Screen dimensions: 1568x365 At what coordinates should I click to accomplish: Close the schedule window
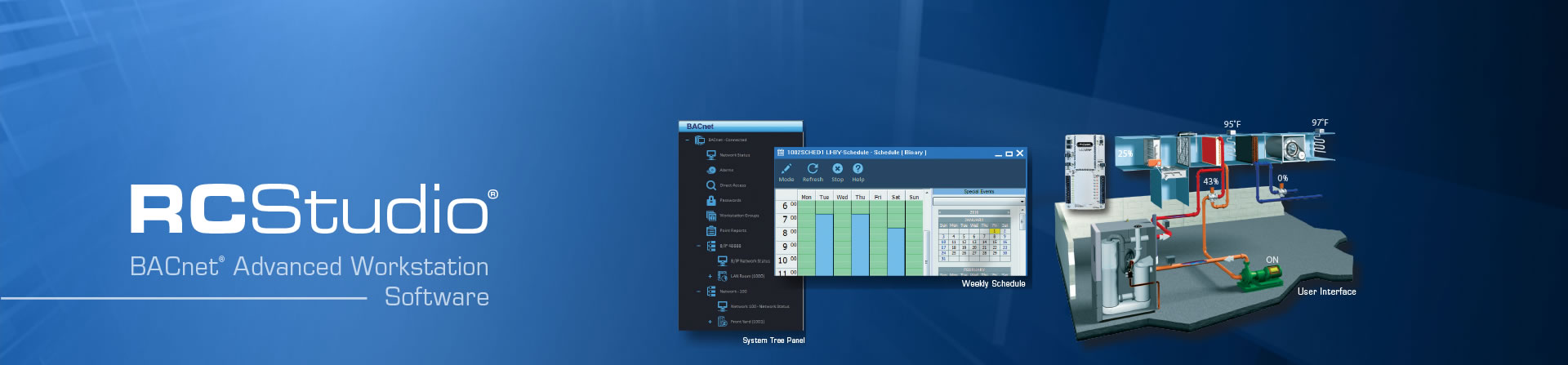(1019, 153)
